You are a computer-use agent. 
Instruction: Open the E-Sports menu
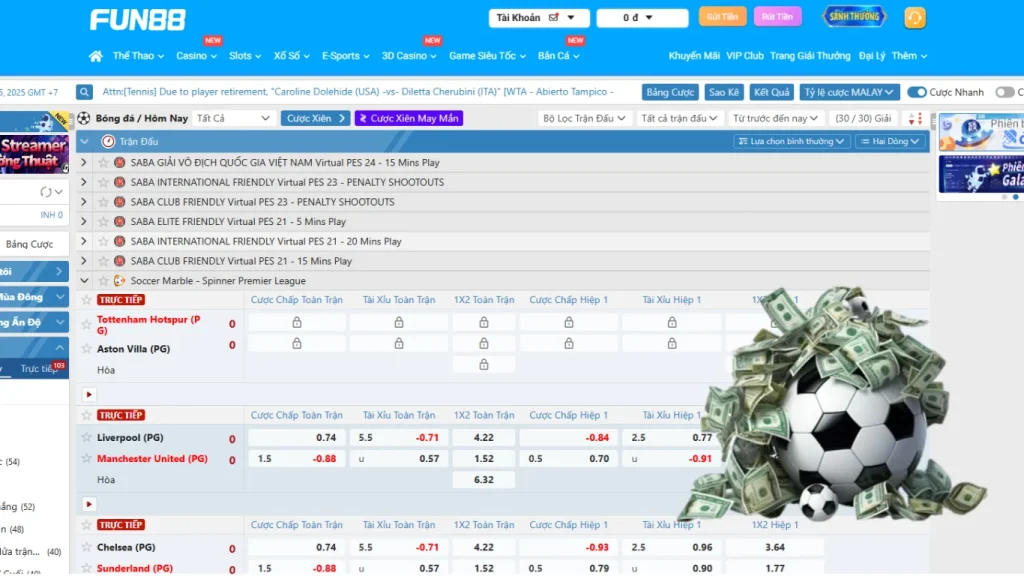345,56
